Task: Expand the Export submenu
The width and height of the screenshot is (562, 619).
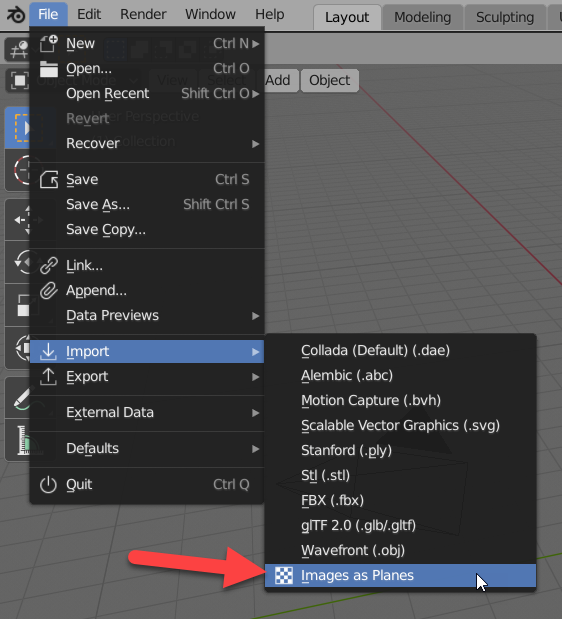Action: [147, 377]
